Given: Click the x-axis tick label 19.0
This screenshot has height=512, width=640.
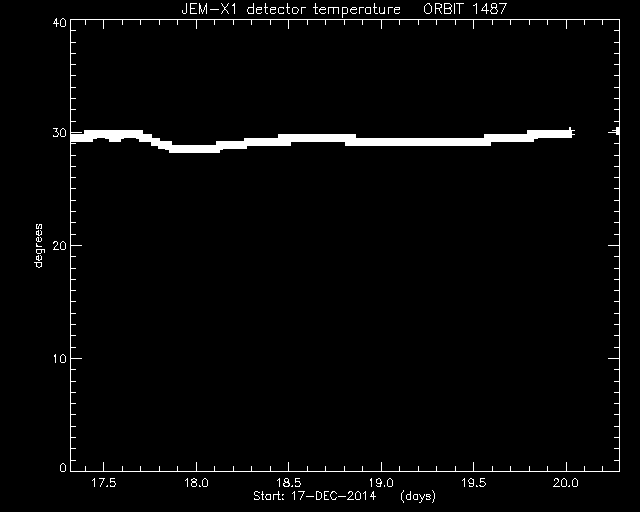Looking at the screenshot, I should 381,483.
